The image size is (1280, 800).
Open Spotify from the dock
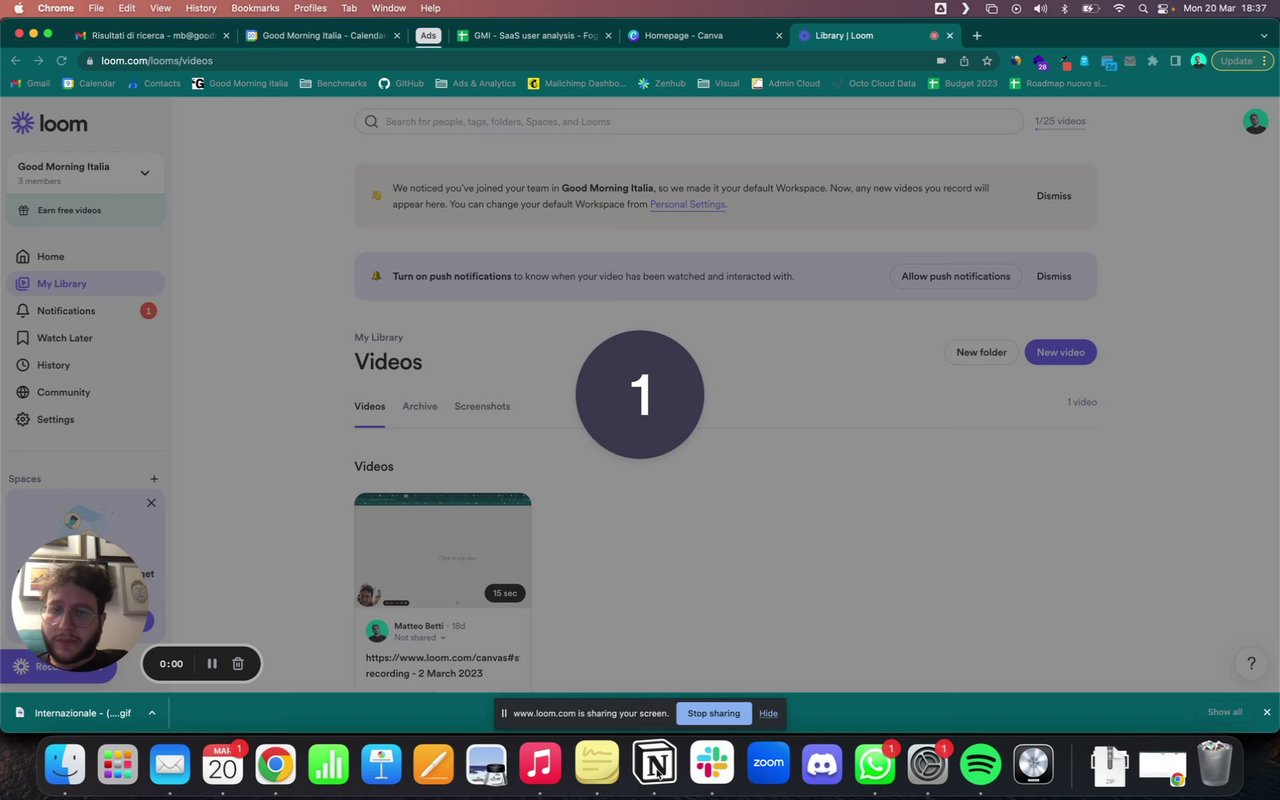[x=981, y=765]
